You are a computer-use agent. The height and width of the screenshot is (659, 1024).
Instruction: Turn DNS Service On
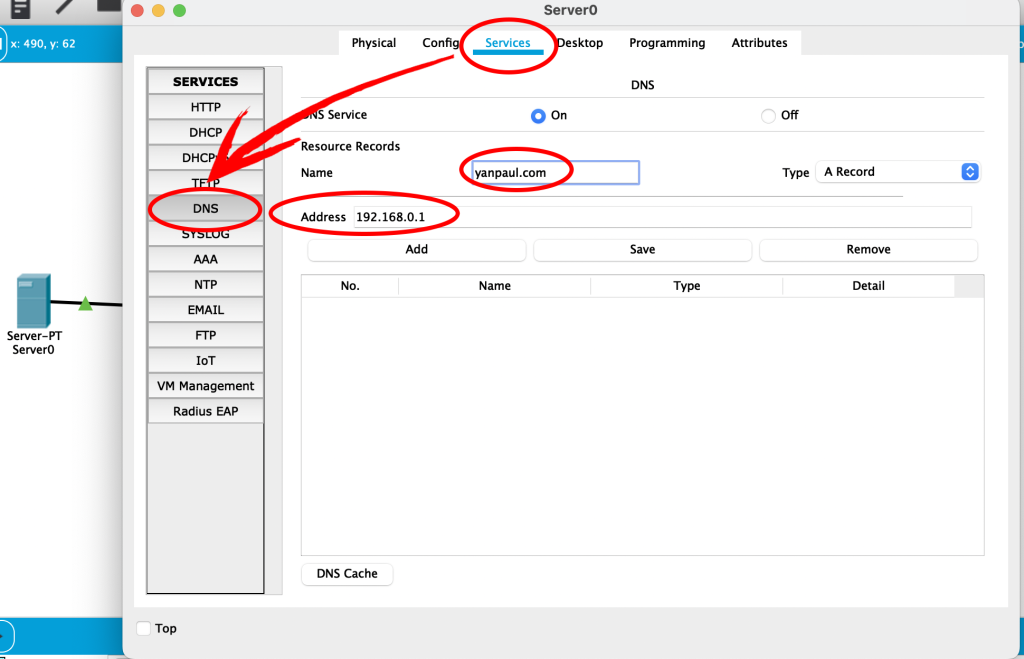pyautogui.click(x=538, y=116)
